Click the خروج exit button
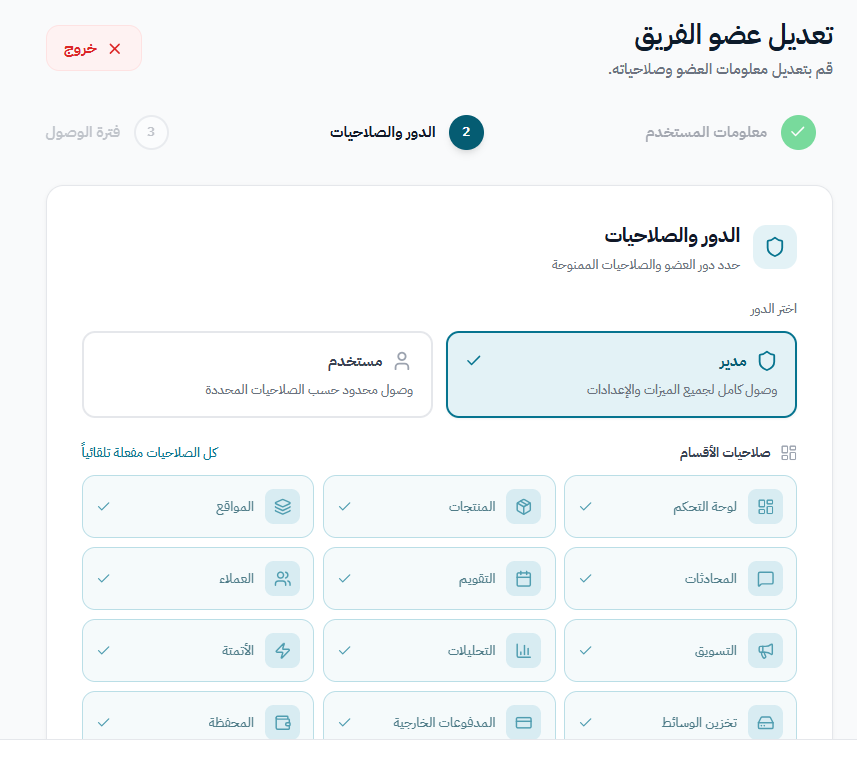857x781 pixels. [93, 48]
